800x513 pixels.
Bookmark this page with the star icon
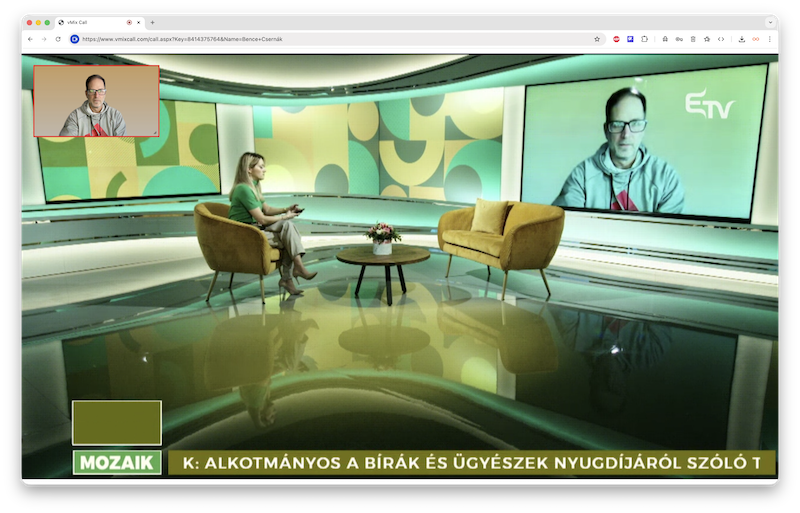[597, 39]
